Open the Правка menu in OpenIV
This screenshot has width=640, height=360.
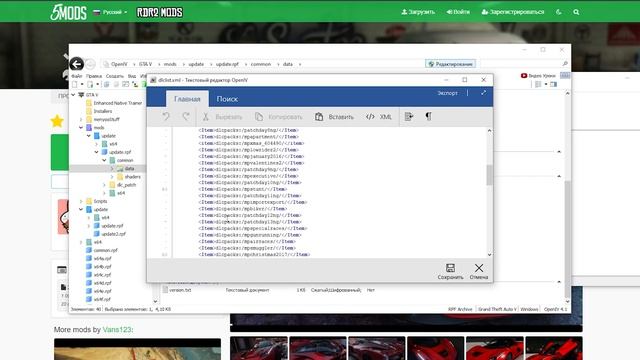tap(94, 76)
